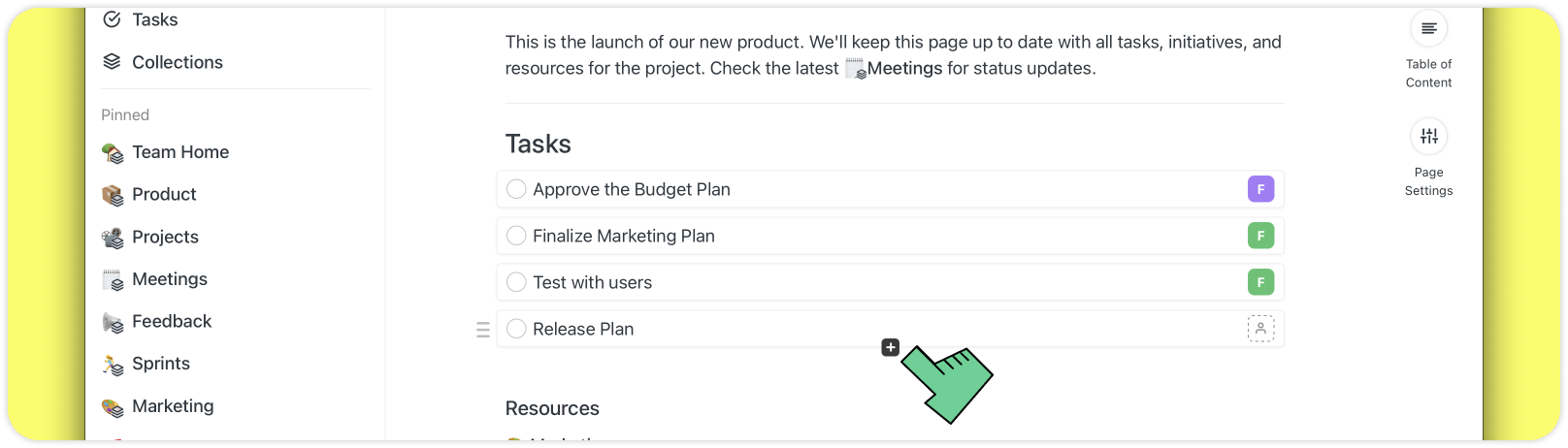Viewport: 1568px width, 448px height.
Task: Open the Sprints pinned page
Action: tap(161, 364)
